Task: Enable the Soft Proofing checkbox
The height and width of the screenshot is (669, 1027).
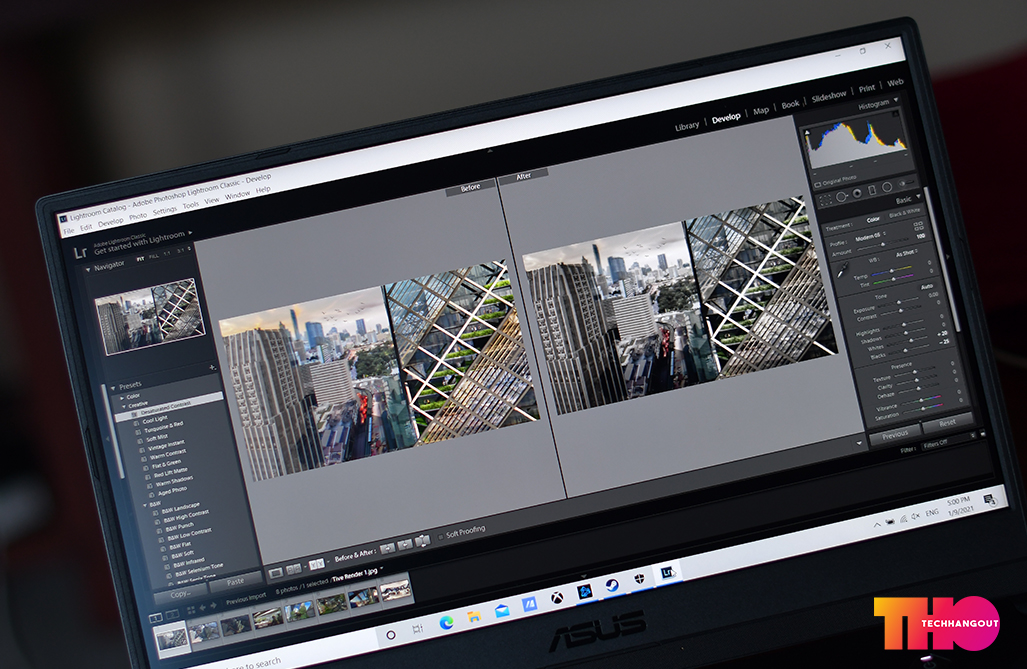Action: click(441, 537)
